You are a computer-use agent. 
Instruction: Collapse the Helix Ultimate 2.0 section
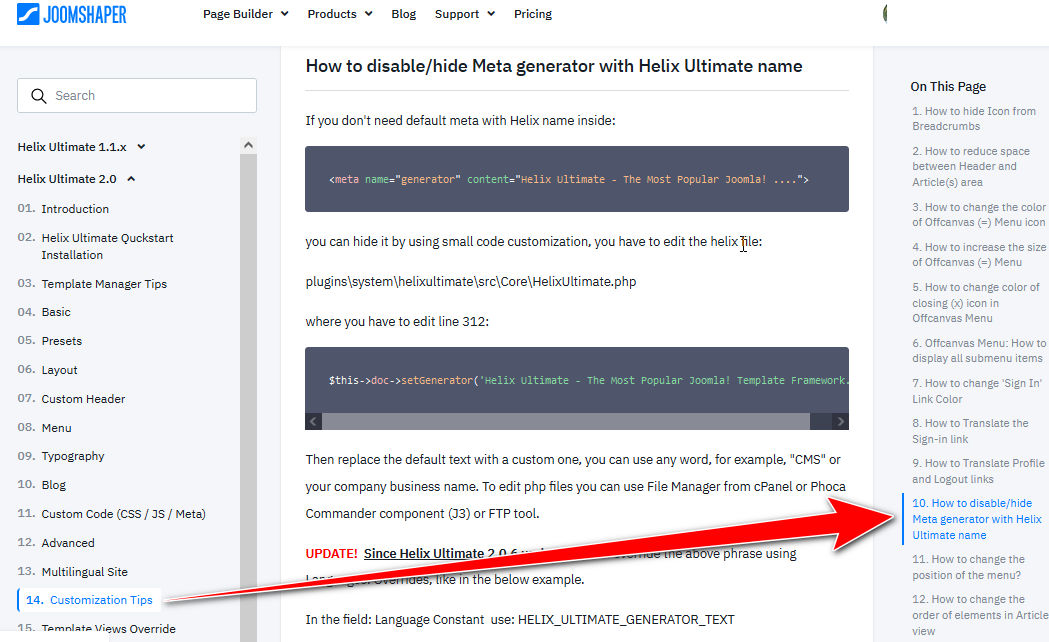pyautogui.click(x=76, y=179)
